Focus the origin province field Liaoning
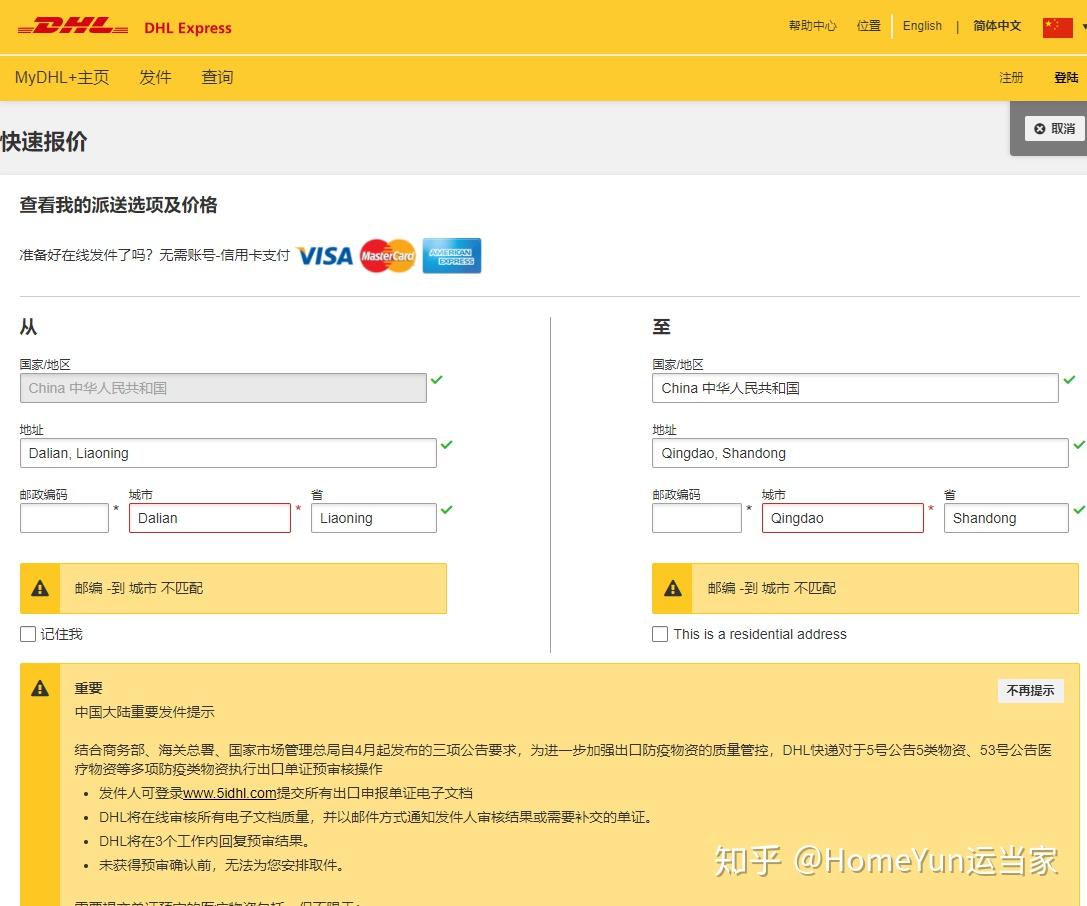 pyautogui.click(x=374, y=518)
